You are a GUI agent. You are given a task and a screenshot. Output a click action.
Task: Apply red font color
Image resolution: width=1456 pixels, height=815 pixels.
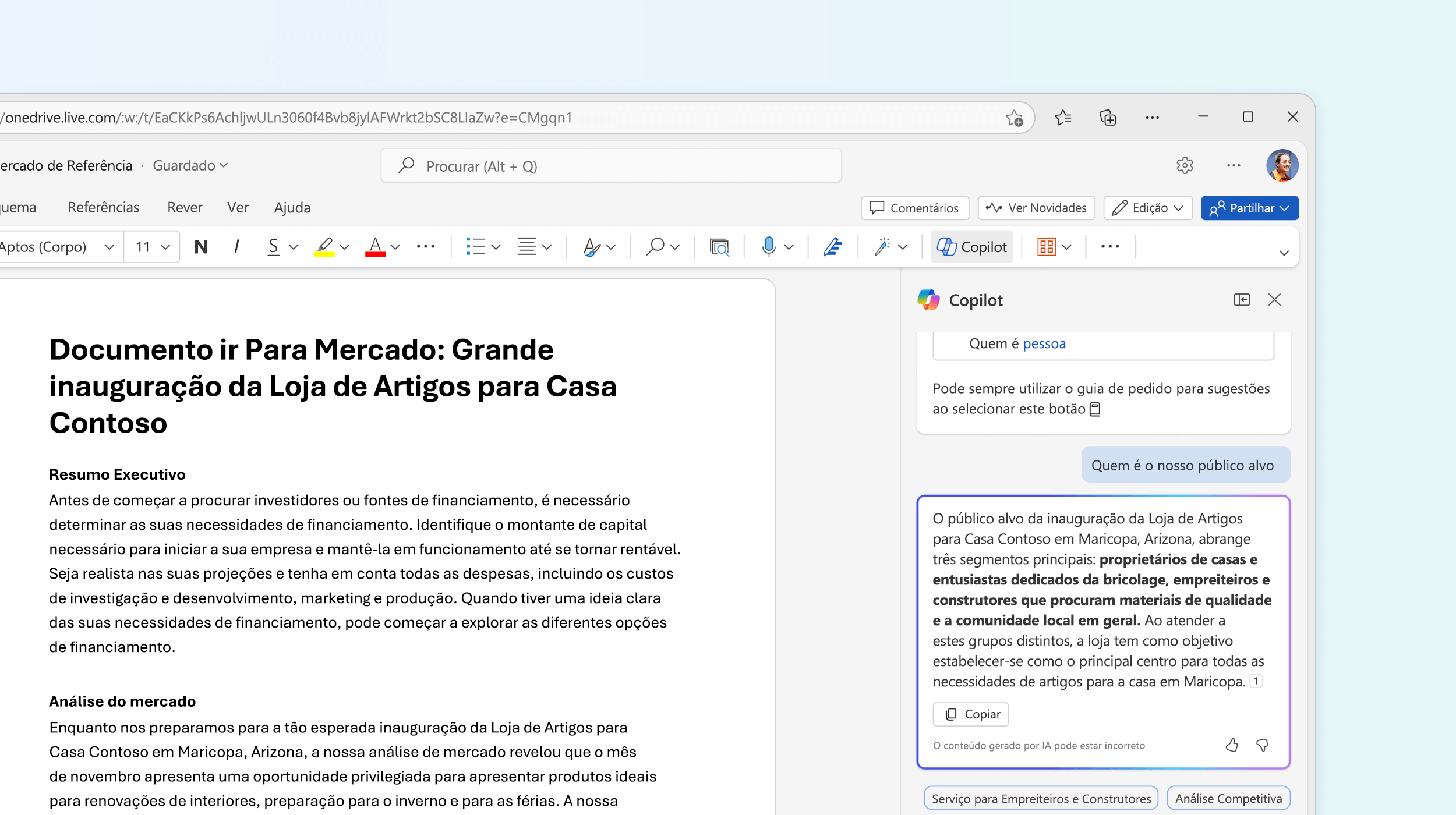click(376, 247)
